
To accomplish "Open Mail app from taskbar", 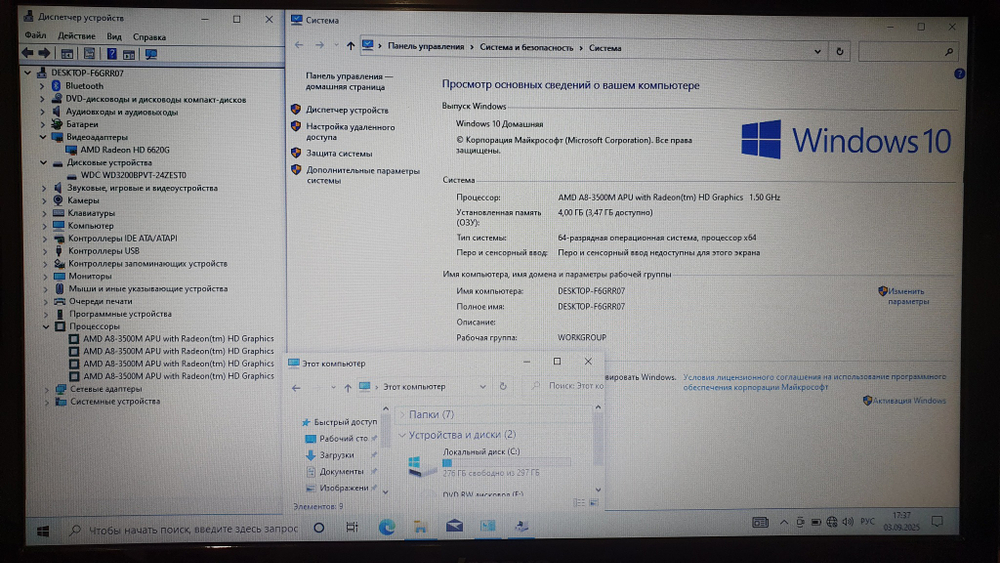I will (454, 525).
